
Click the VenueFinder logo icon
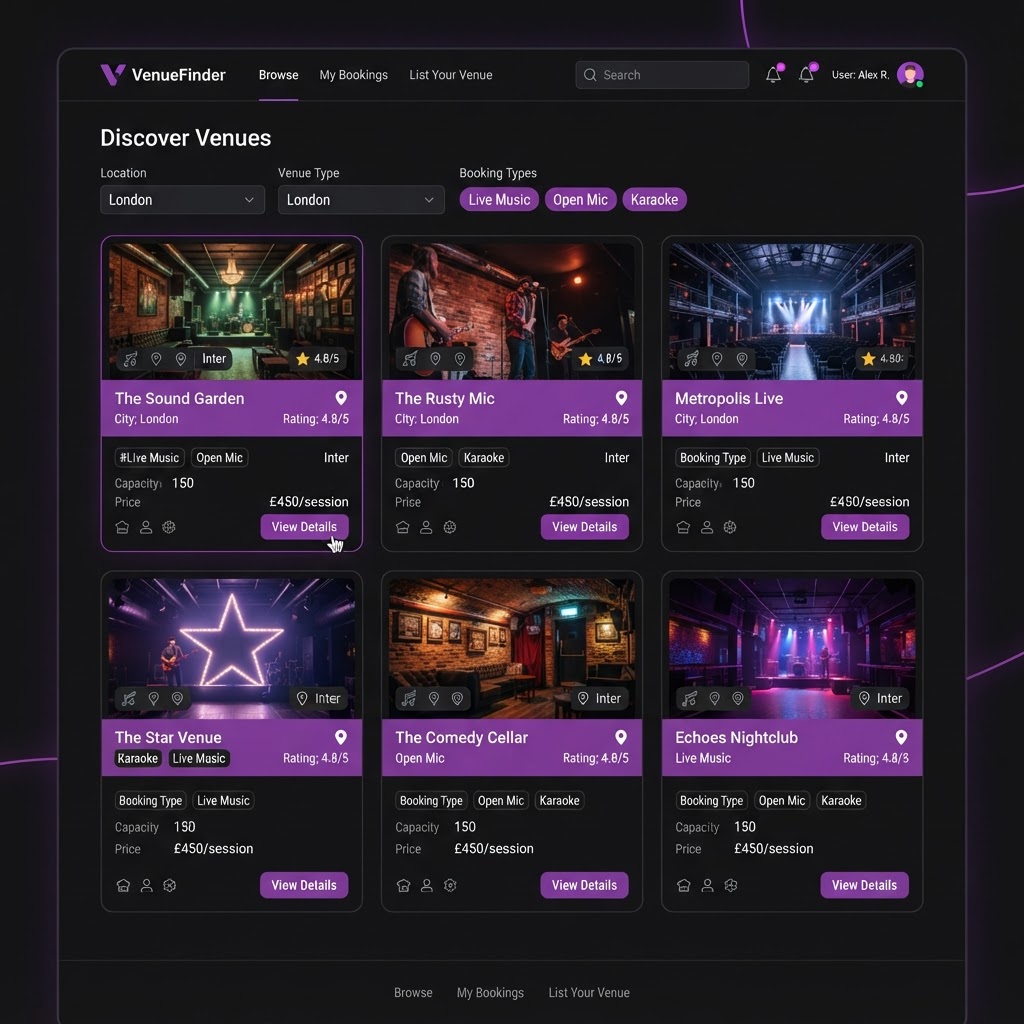112,74
